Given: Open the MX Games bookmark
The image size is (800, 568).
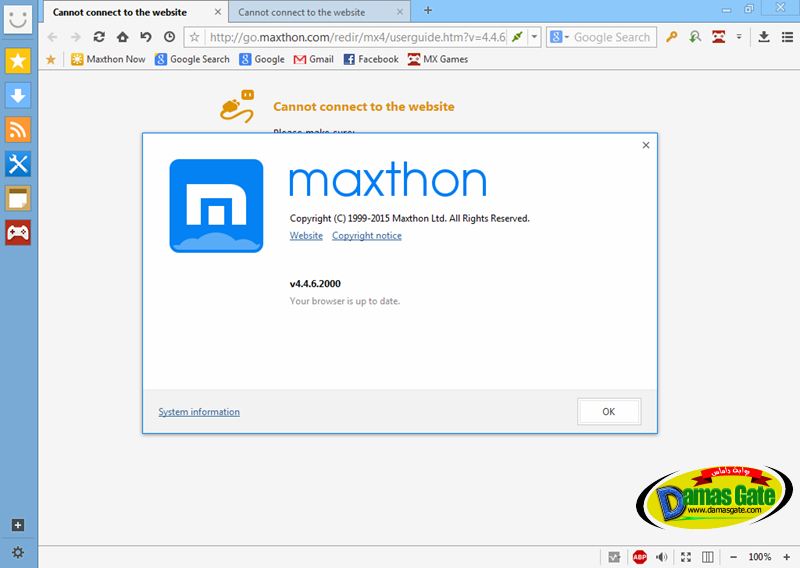Looking at the screenshot, I should click(x=438, y=59).
